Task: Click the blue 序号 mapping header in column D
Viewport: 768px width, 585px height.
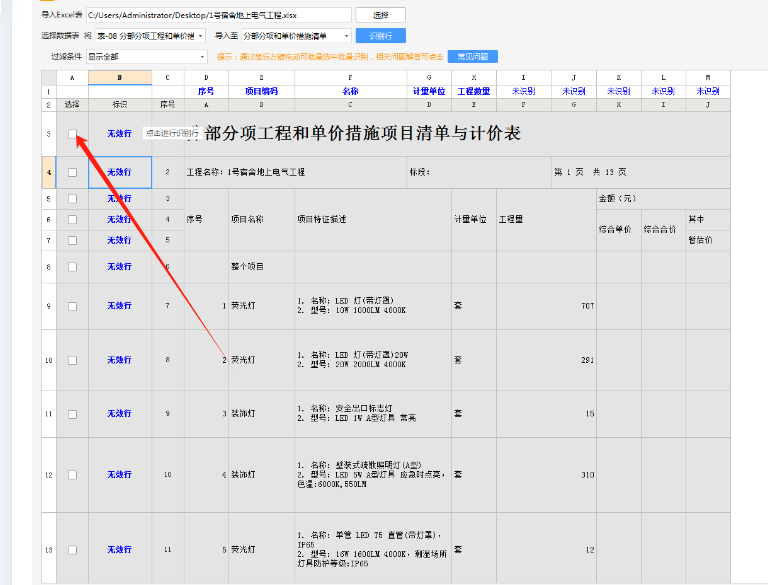Action: pos(206,92)
